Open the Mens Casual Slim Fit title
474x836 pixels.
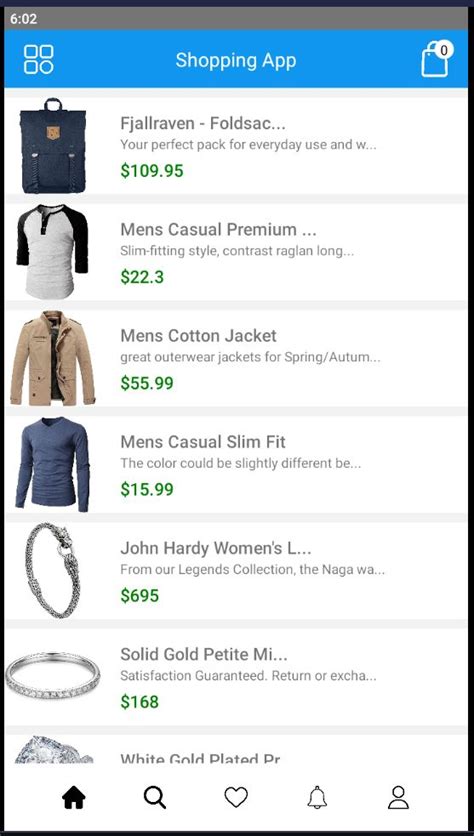(203, 442)
